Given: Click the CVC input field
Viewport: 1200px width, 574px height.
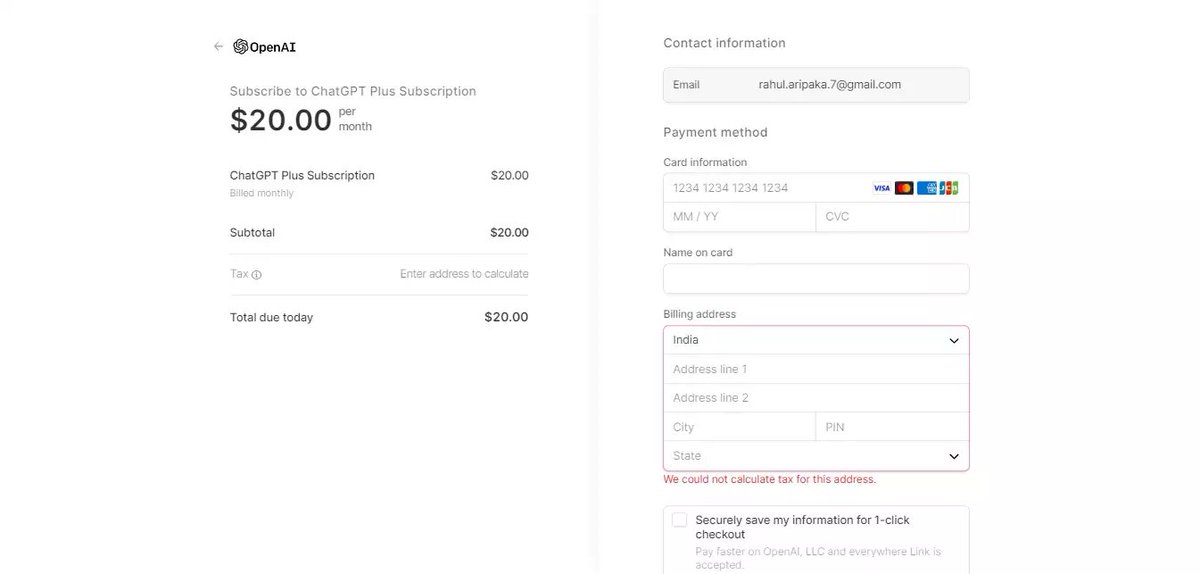Looking at the screenshot, I should tap(892, 217).
